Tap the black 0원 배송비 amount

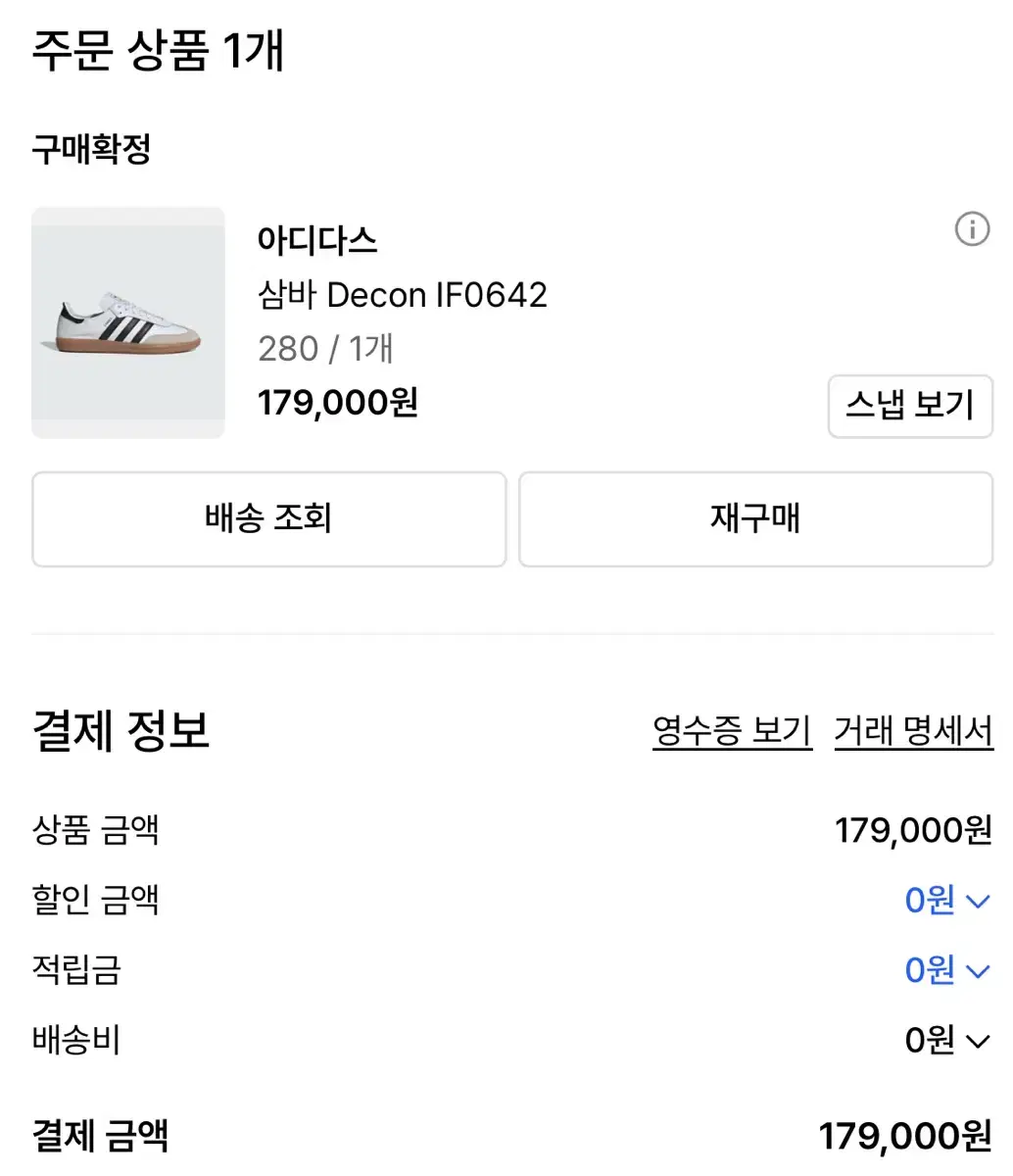pyautogui.click(x=930, y=1040)
